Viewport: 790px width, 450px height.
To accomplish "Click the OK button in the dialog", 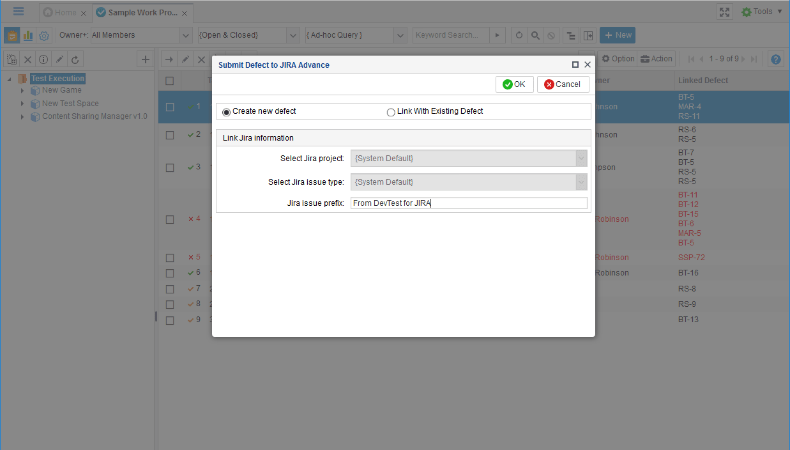I will point(514,84).
